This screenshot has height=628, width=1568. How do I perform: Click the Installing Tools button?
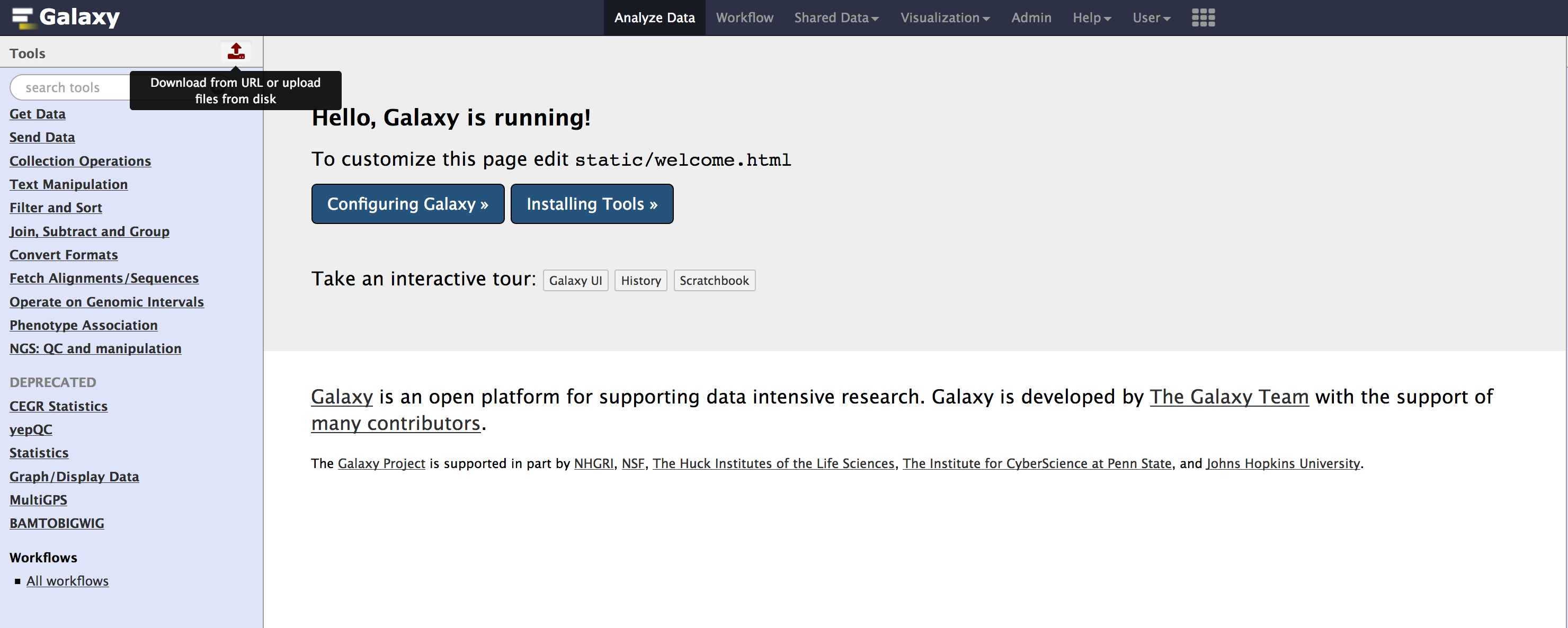click(591, 204)
